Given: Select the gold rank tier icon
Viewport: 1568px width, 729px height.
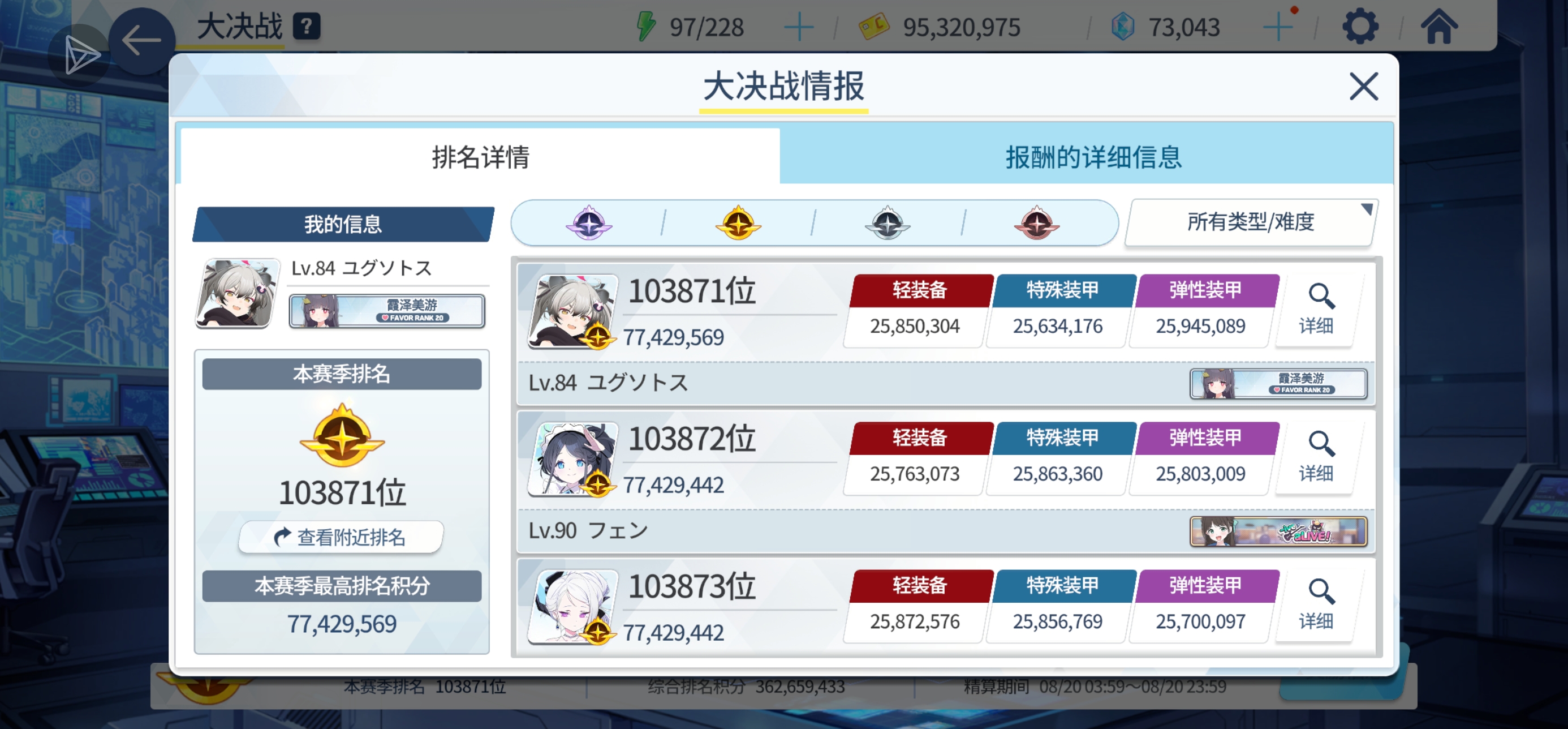Looking at the screenshot, I should pyautogui.click(x=738, y=223).
